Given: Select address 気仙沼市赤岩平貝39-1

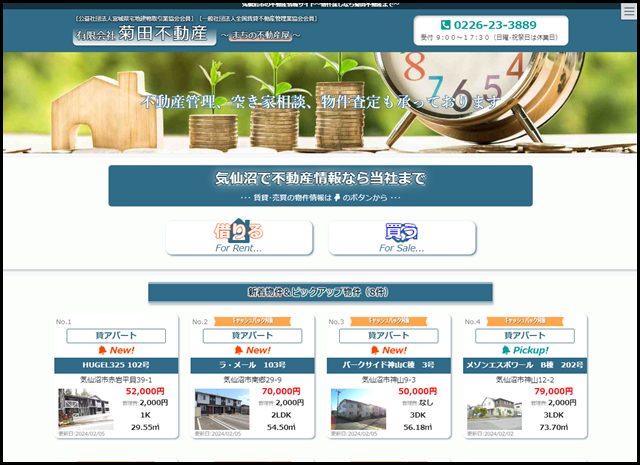Looking at the screenshot, I should (x=116, y=380).
